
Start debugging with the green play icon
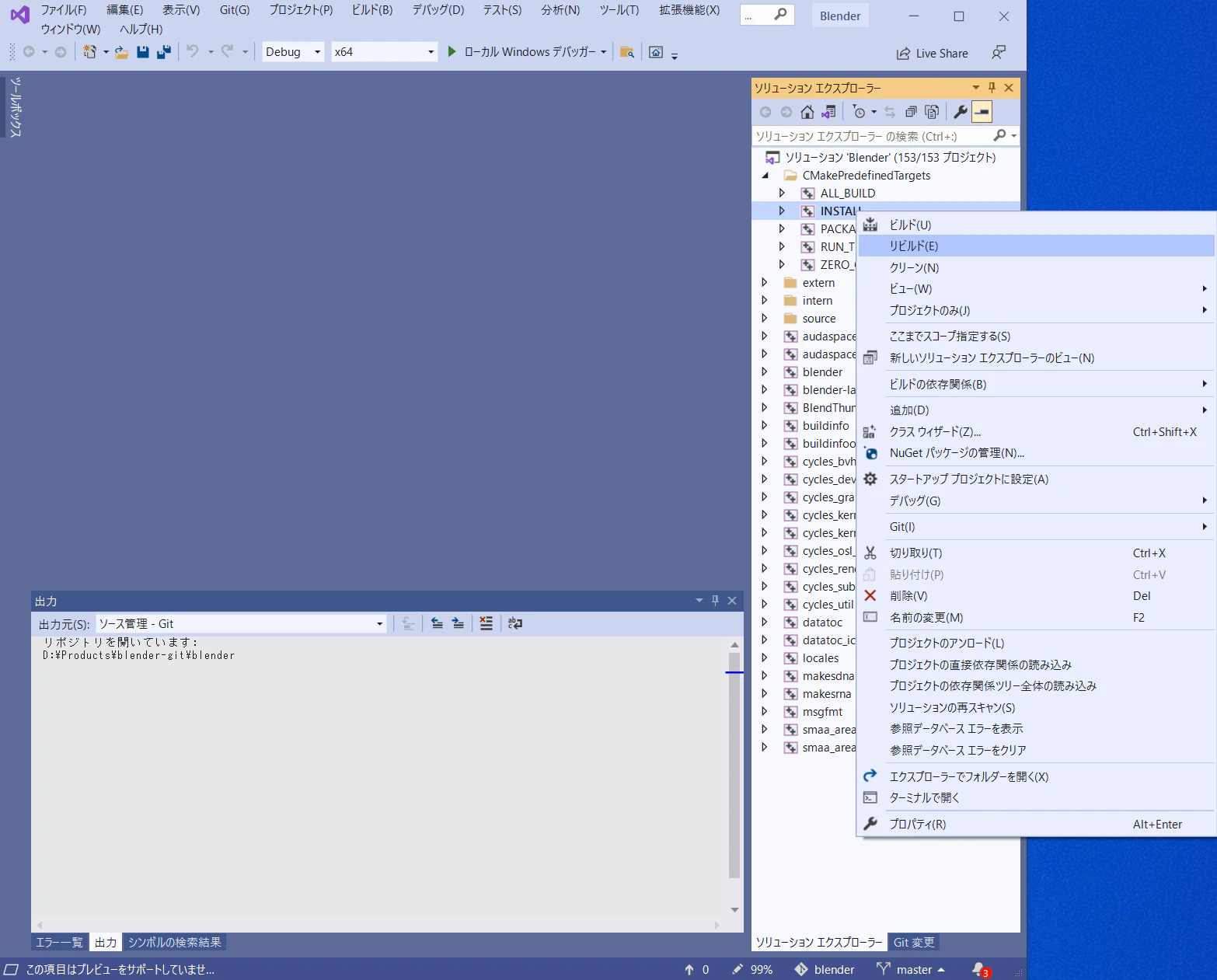pyautogui.click(x=452, y=51)
